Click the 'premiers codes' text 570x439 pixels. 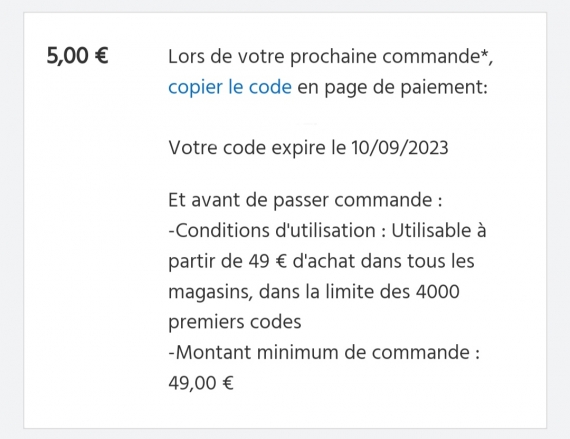(x=235, y=322)
